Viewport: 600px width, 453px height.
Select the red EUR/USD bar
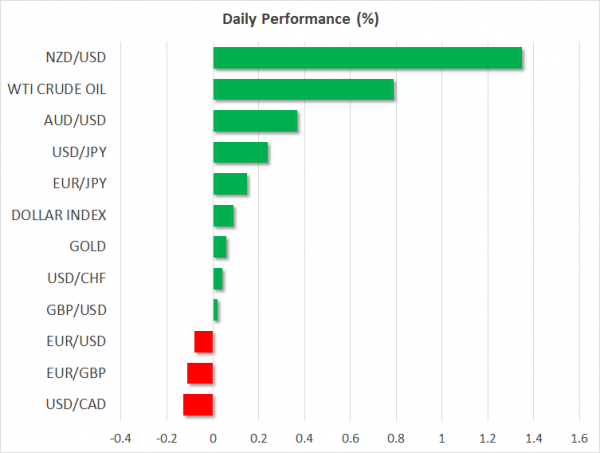click(204, 342)
